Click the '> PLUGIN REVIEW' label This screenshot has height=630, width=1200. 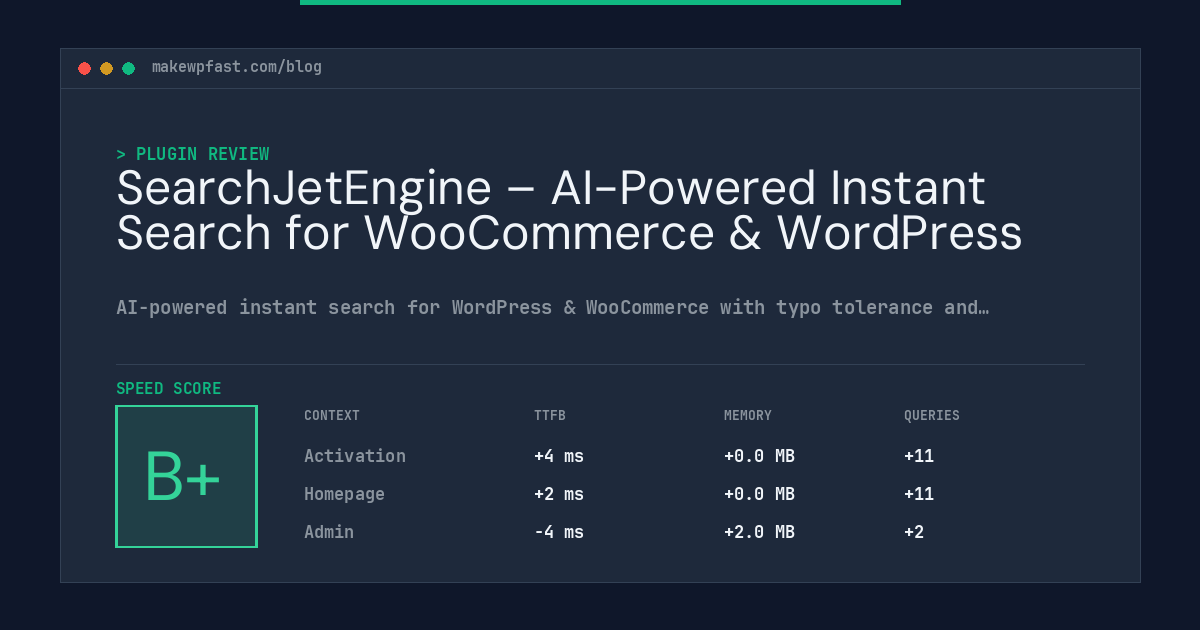pyautogui.click(x=193, y=154)
